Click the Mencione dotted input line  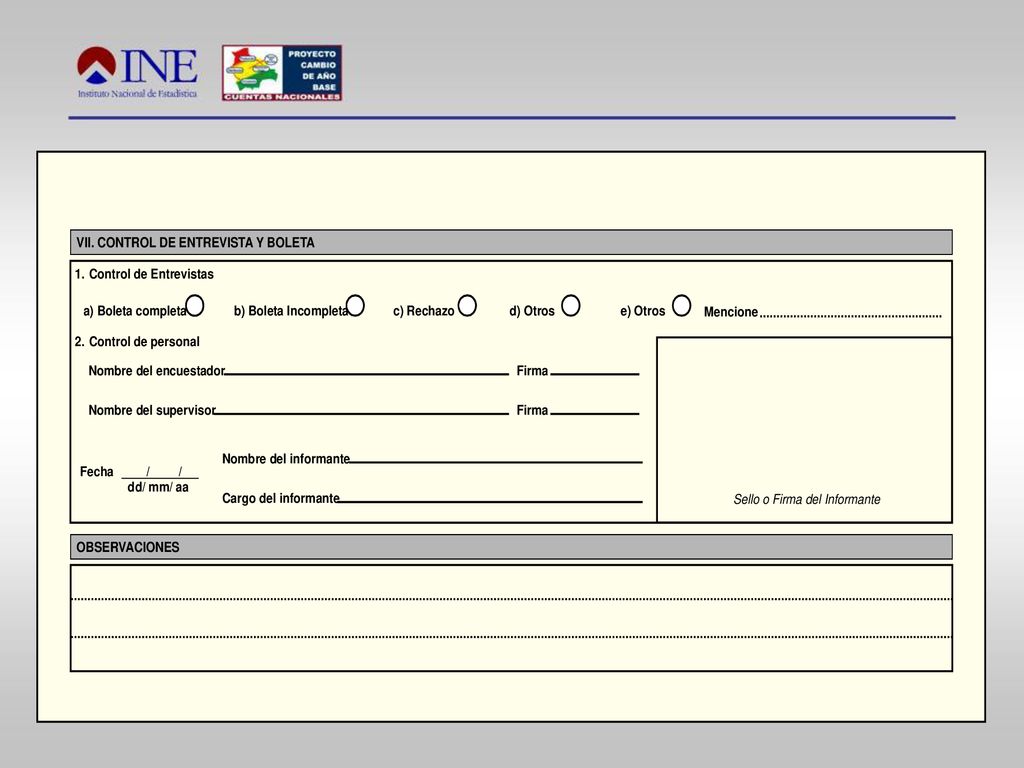(851, 315)
